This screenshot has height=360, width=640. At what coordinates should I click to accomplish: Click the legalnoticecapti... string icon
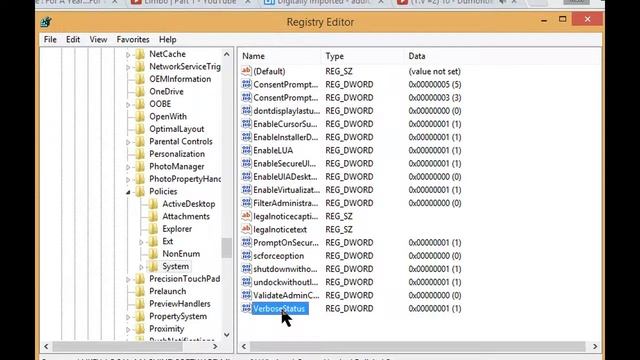(x=246, y=216)
